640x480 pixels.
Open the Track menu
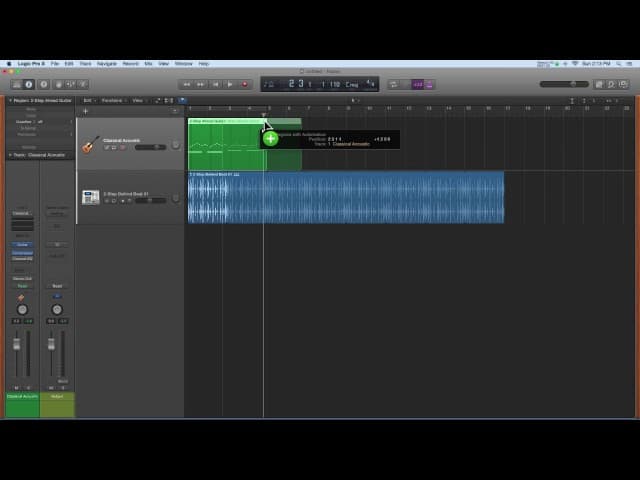point(85,64)
